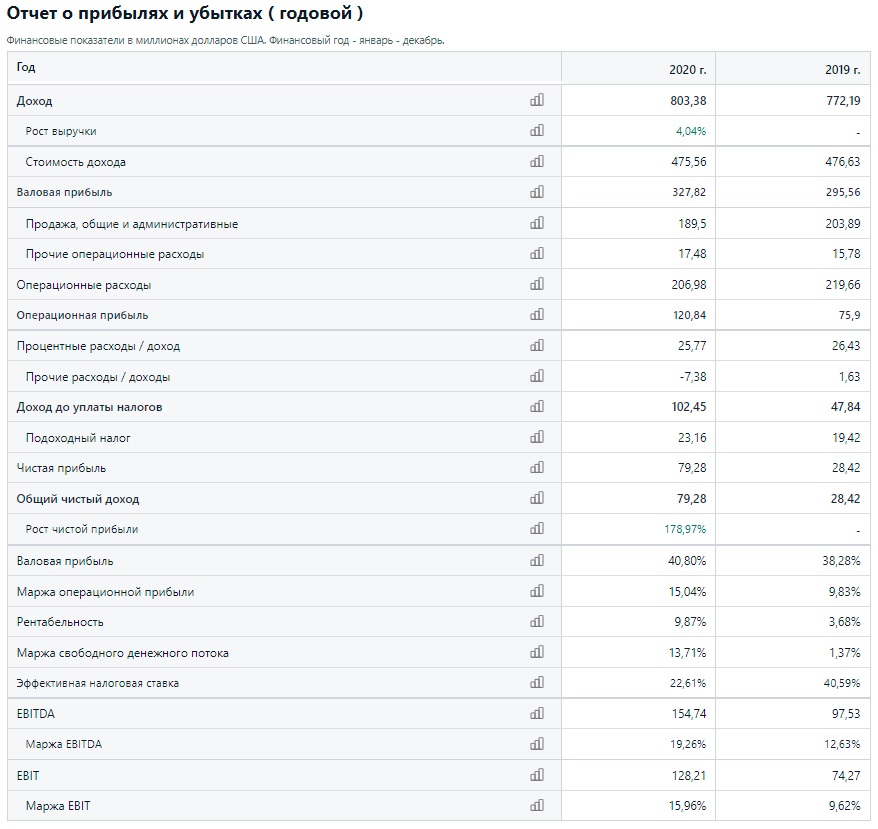The width and height of the screenshot is (878, 829).
Task: Open chart icon for Рост выручки row
Action: point(537,131)
